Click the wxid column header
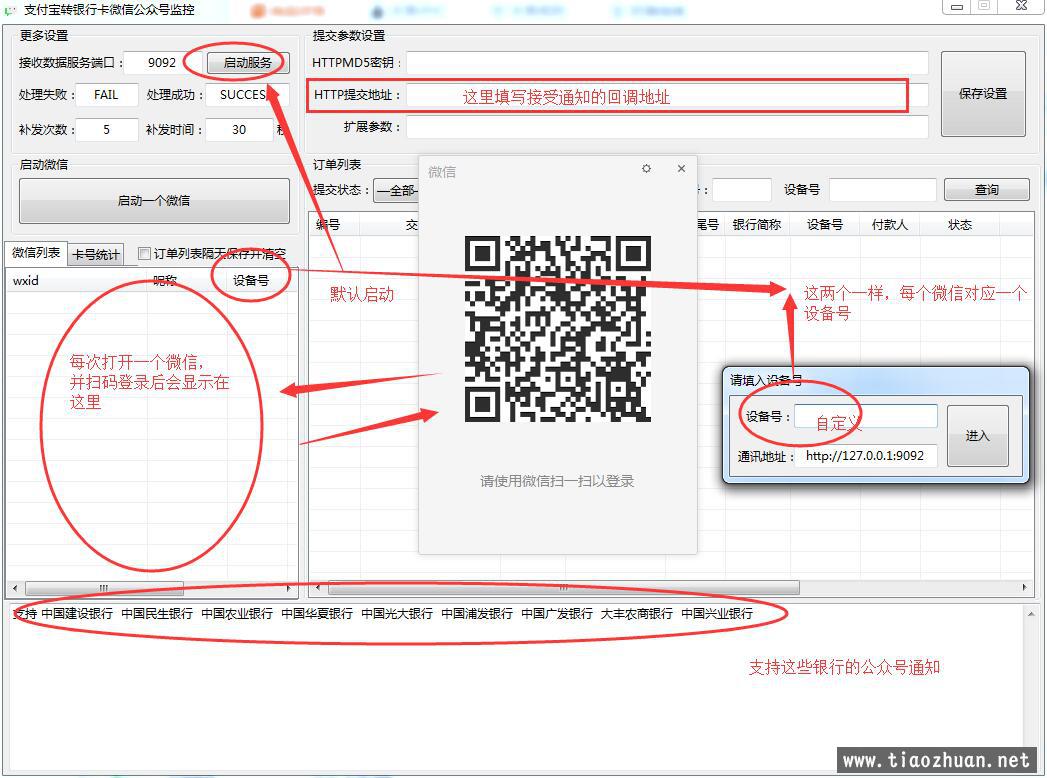The height and width of the screenshot is (778, 1047). (x=76, y=281)
